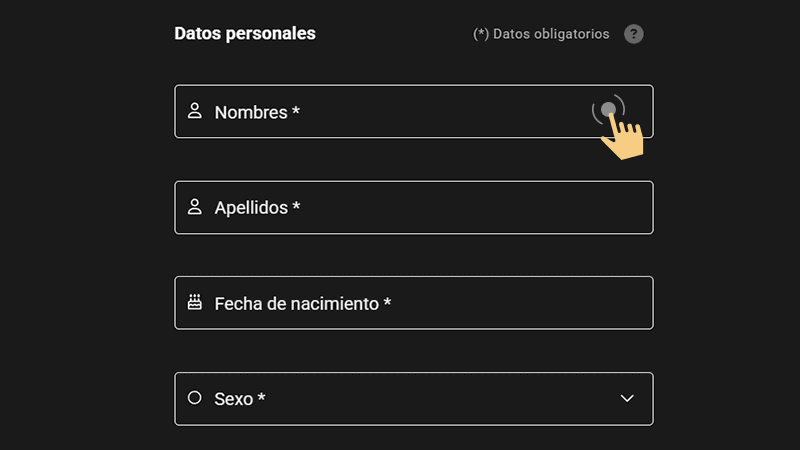Click the Datos obligatorios note text
The image size is (800, 450).
pos(541,34)
